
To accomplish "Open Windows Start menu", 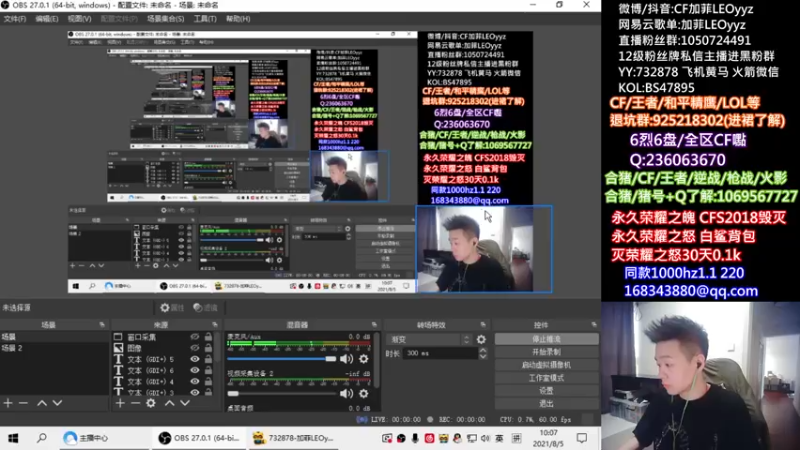I will pyautogui.click(x=13, y=438).
